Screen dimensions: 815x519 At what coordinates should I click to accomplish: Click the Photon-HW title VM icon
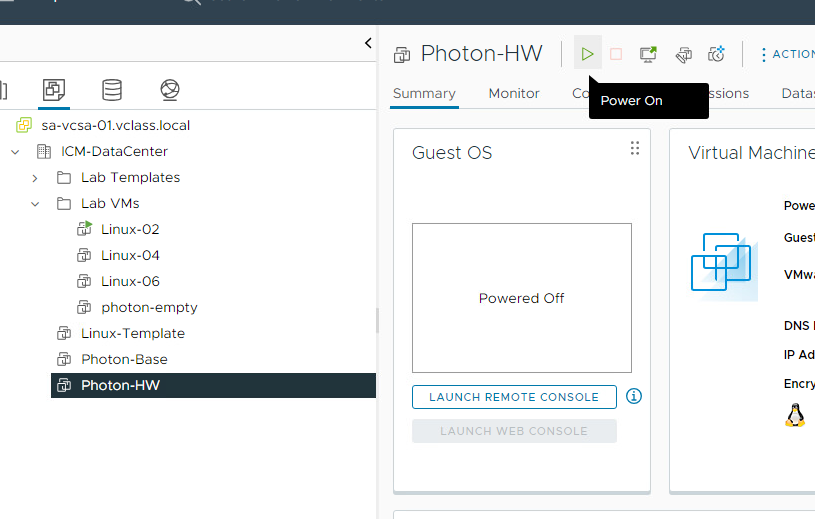(402, 55)
